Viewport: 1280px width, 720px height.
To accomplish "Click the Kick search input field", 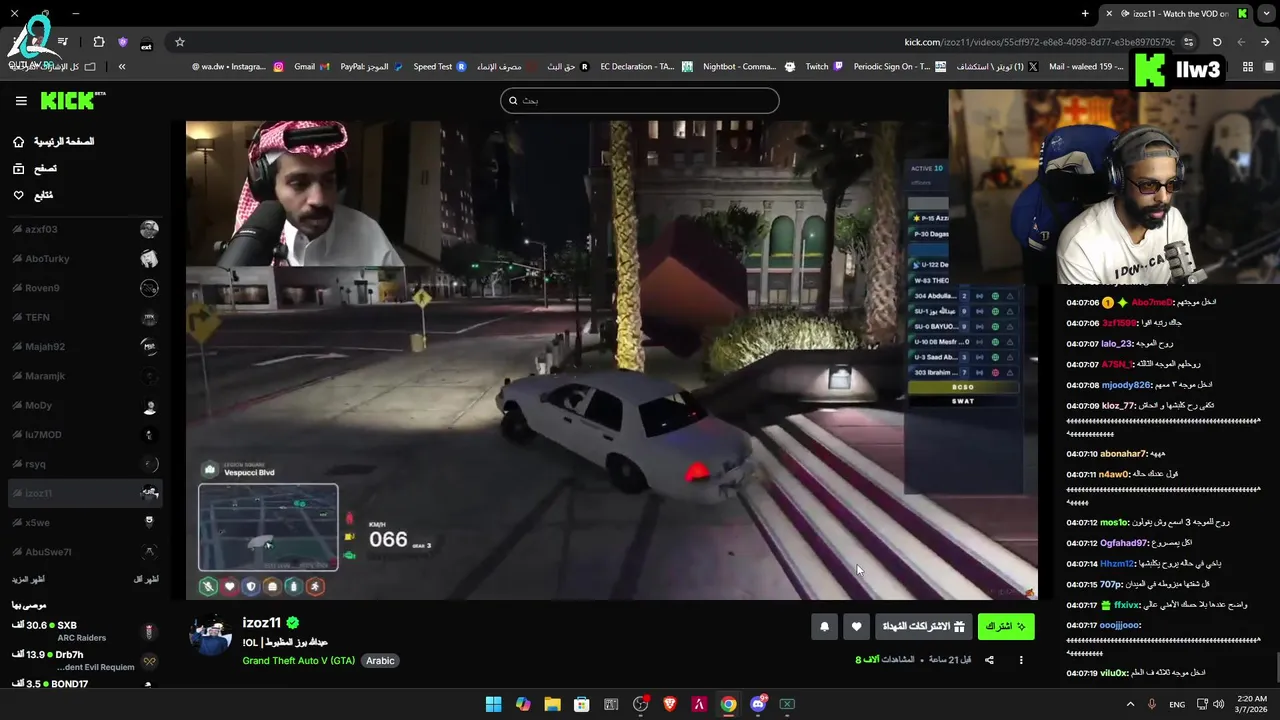I will click(x=640, y=100).
